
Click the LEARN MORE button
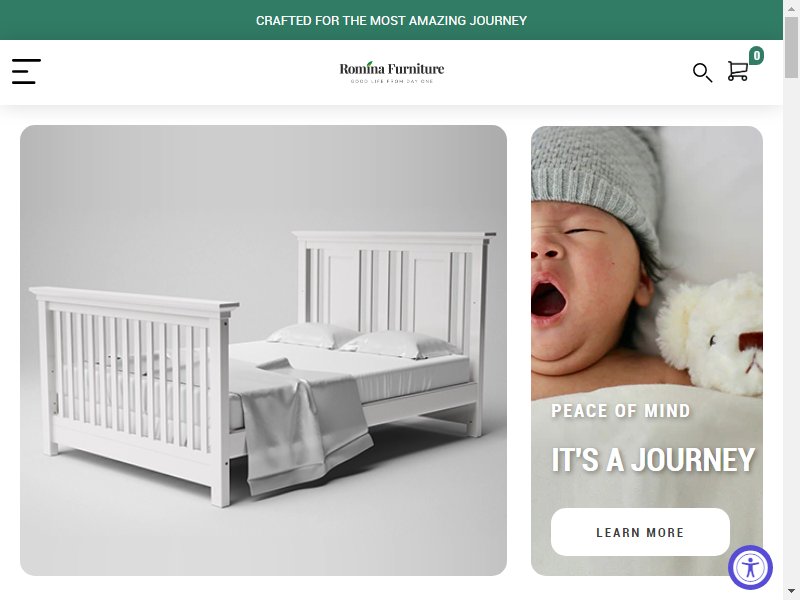(640, 532)
